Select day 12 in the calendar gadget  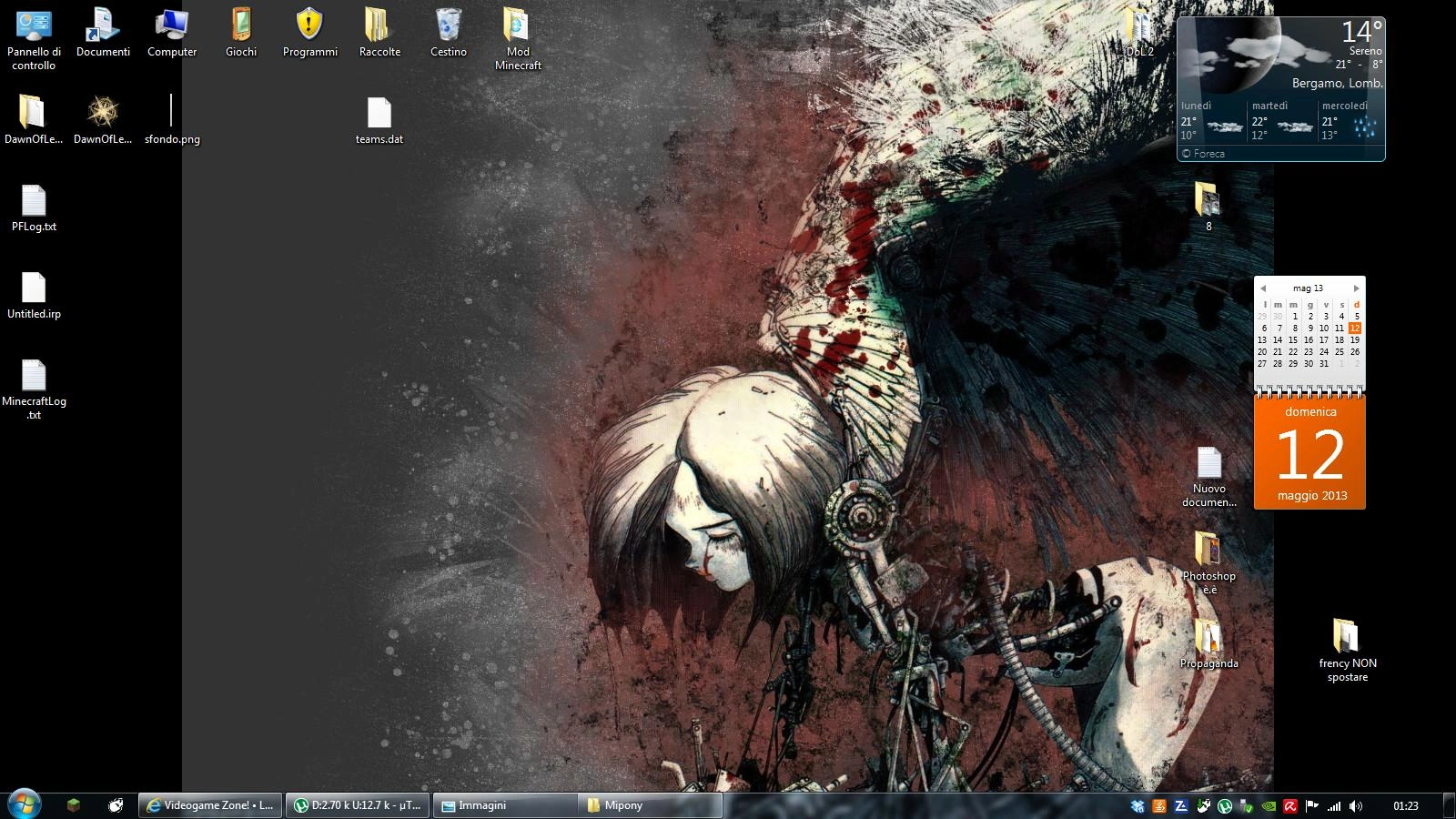[x=1355, y=329]
